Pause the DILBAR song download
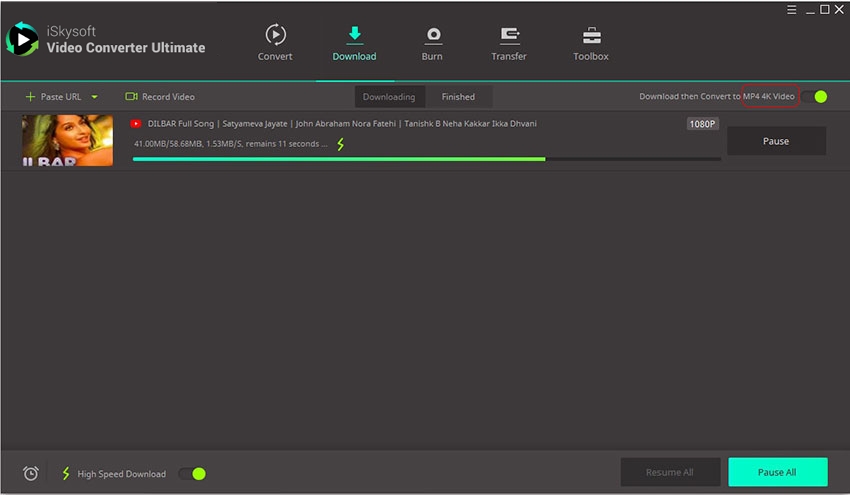 776,141
